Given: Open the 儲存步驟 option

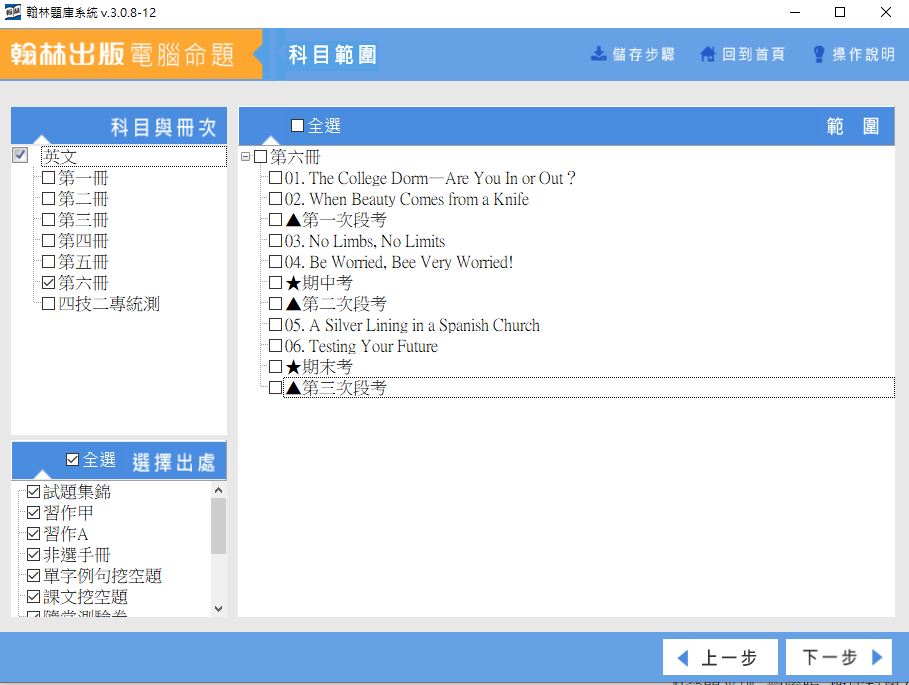Looking at the screenshot, I should [x=632, y=54].
